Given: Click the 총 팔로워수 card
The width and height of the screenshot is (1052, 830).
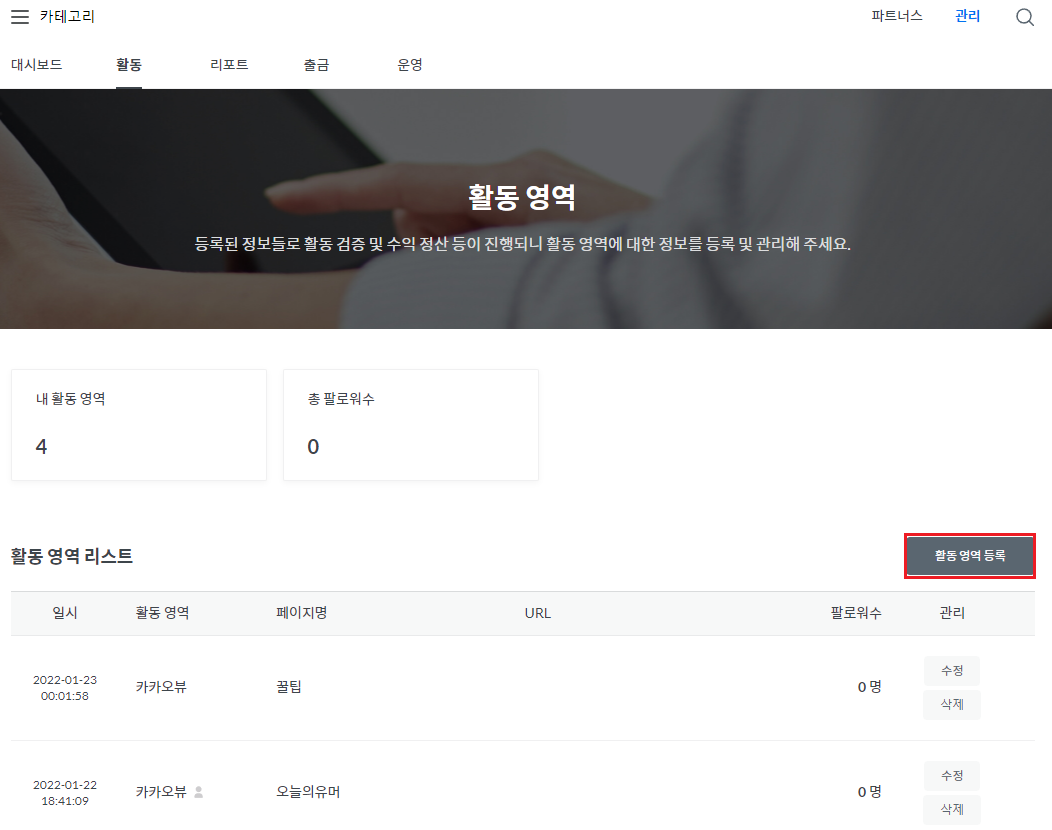Looking at the screenshot, I should [411, 425].
